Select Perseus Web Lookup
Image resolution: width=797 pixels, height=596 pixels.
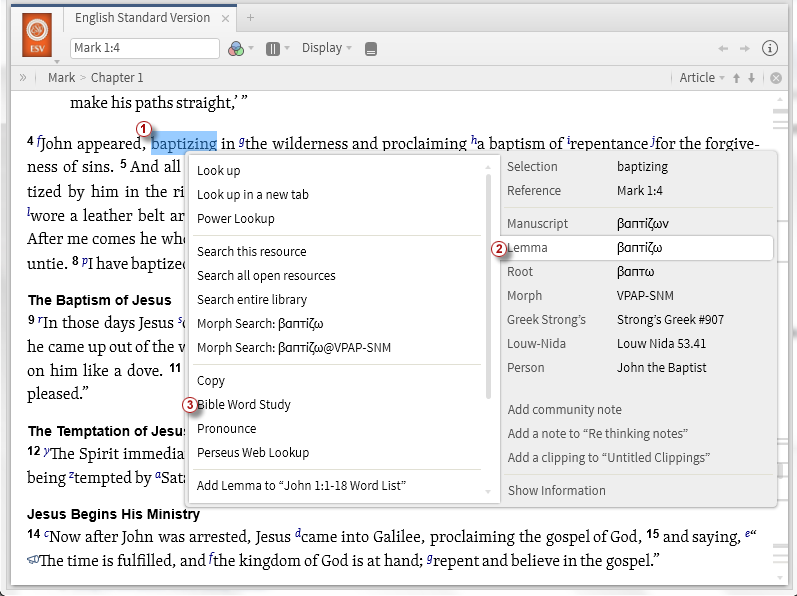(x=253, y=453)
